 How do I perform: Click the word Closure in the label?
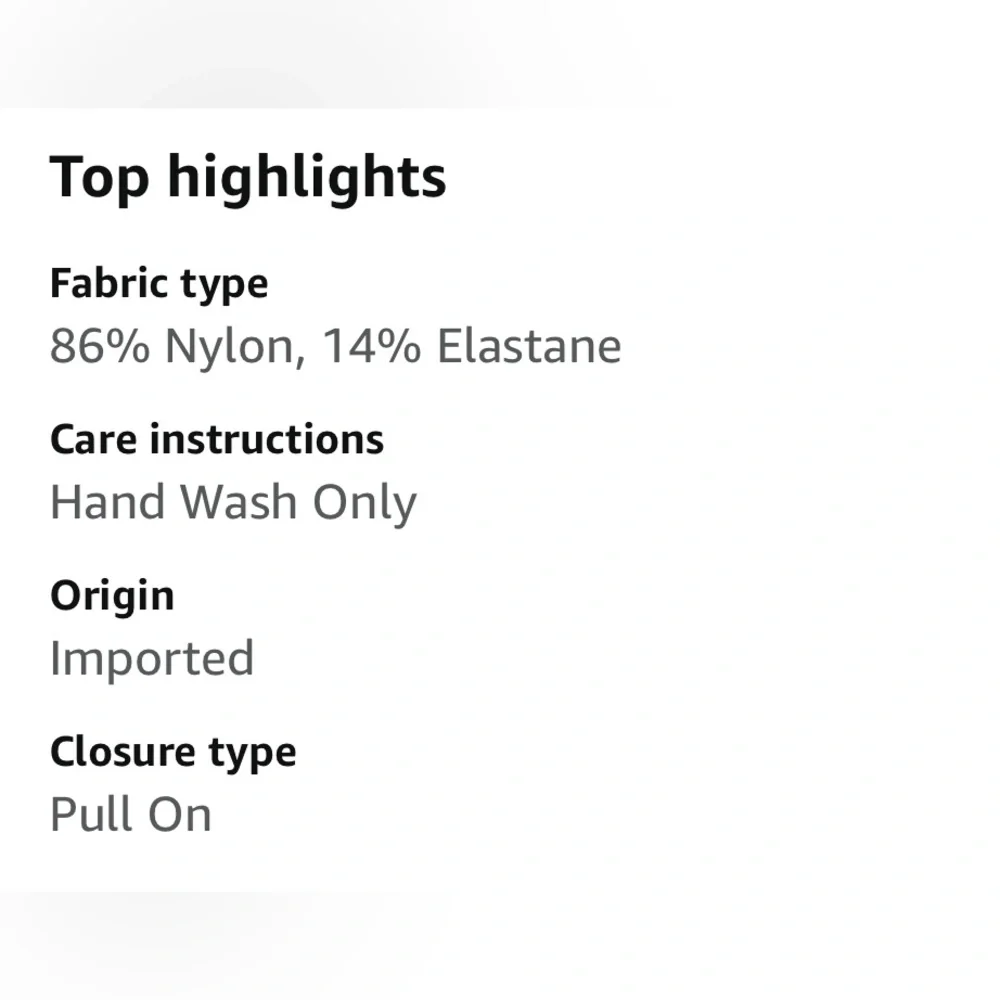122,752
